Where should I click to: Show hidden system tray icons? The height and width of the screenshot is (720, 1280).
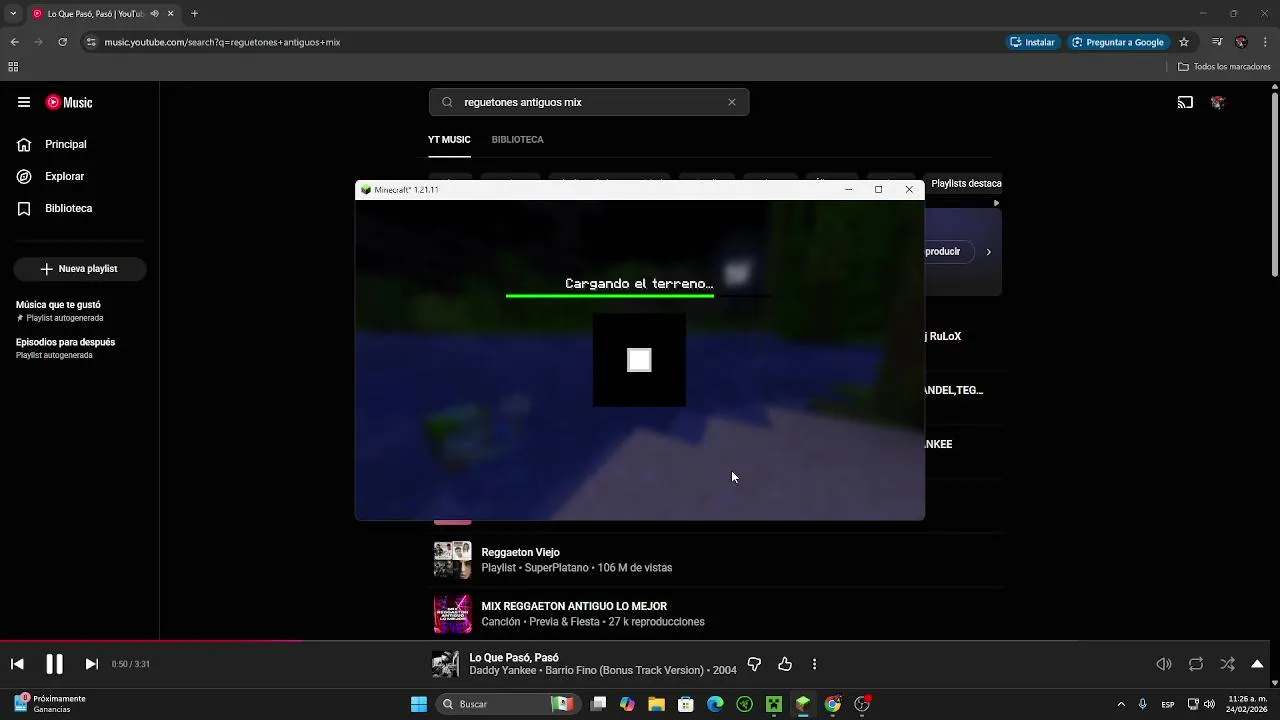tap(1121, 704)
